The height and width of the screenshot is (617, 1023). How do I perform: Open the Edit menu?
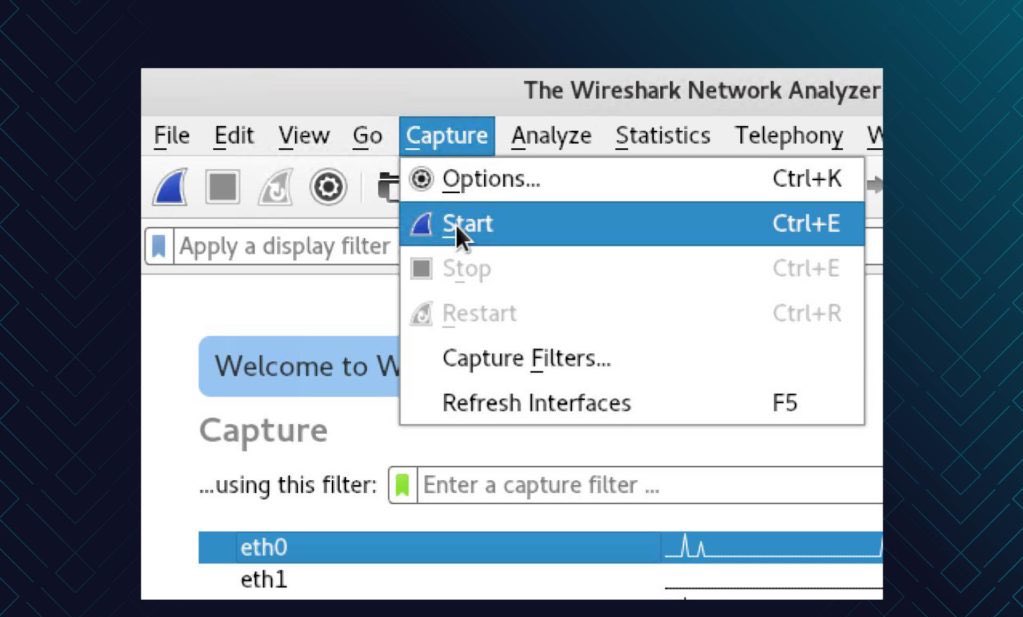(234, 136)
